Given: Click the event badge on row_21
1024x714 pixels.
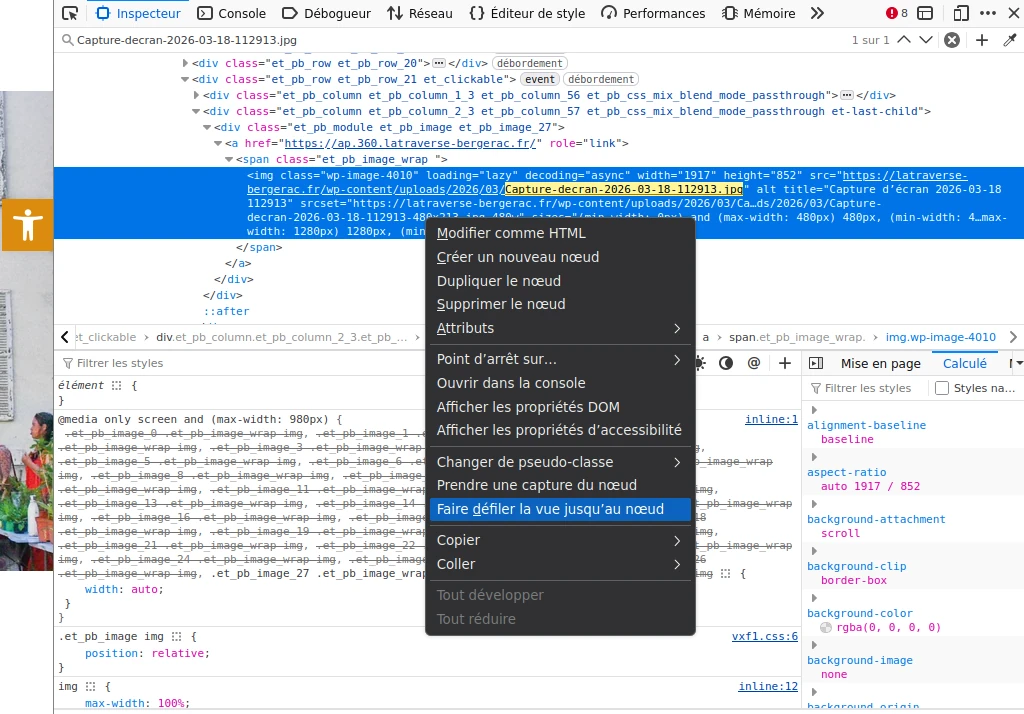Looking at the screenshot, I should pos(539,79).
